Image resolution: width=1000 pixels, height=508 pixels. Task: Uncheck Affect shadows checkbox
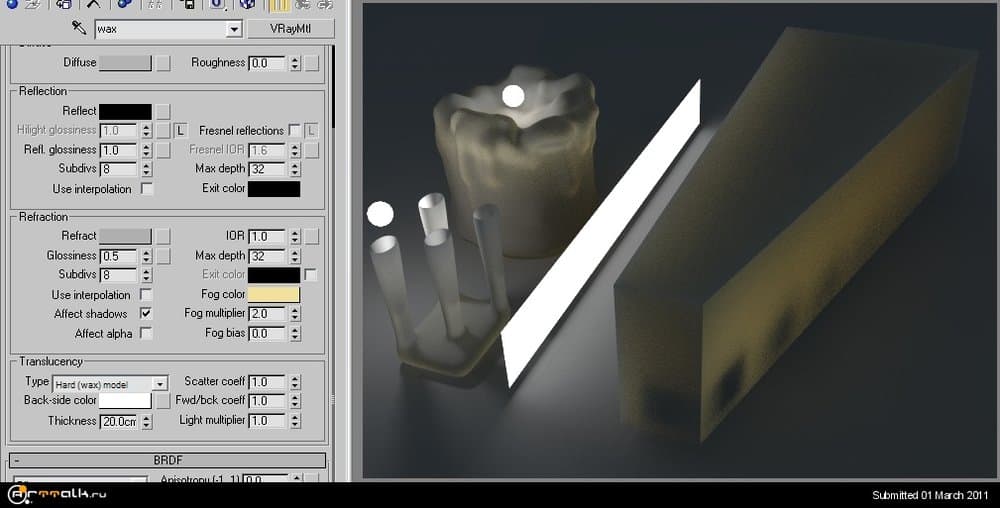coord(146,314)
